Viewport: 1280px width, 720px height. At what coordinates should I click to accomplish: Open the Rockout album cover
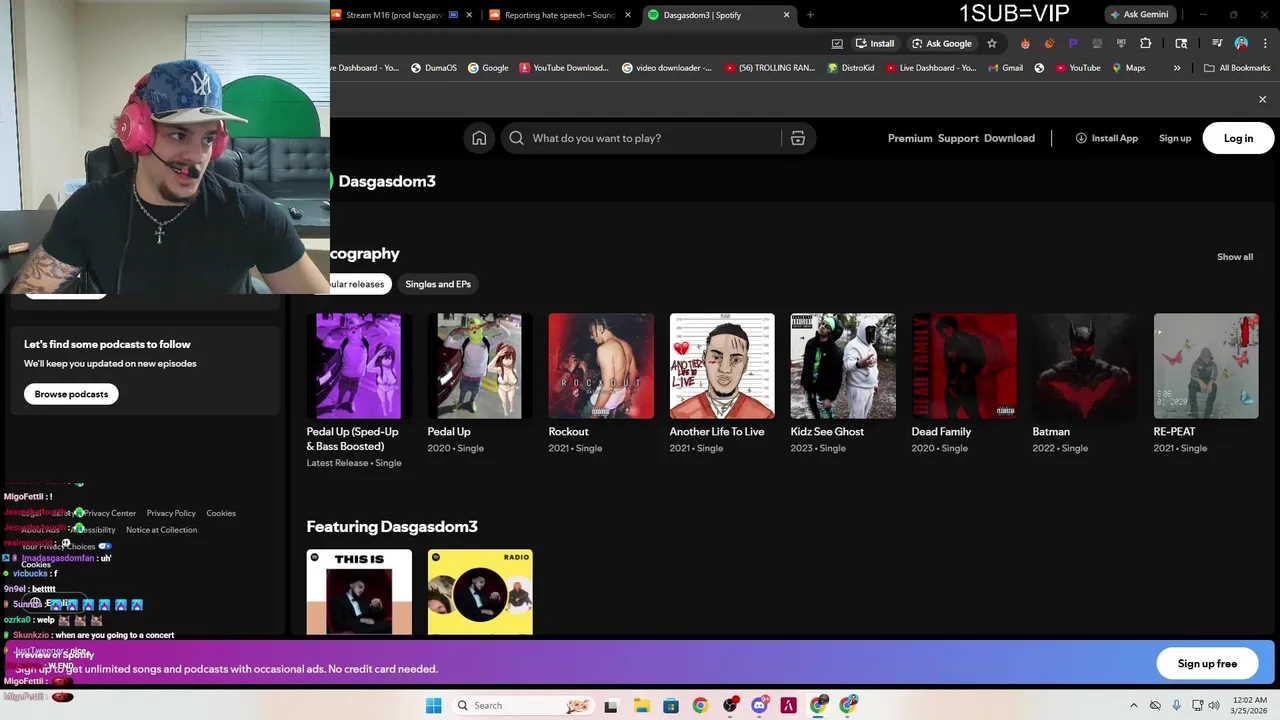click(x=600, y=366)
